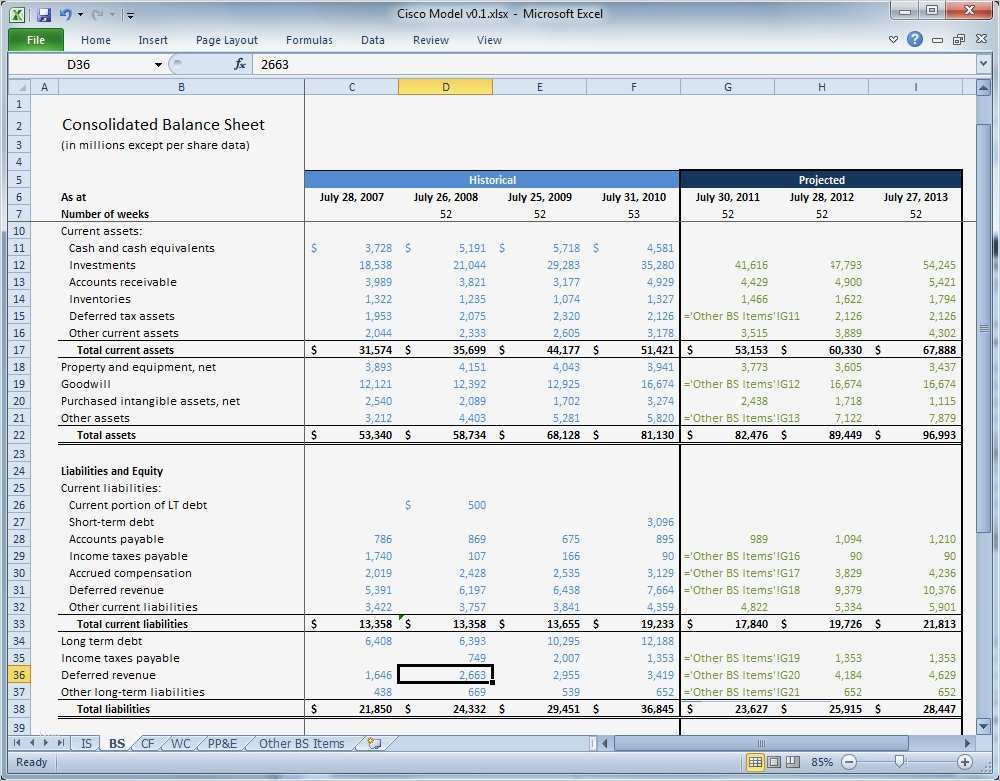Select the Consolidated Balance Sheet title cell
This screenshot has width=1000, height=781.
click(181, 125)
